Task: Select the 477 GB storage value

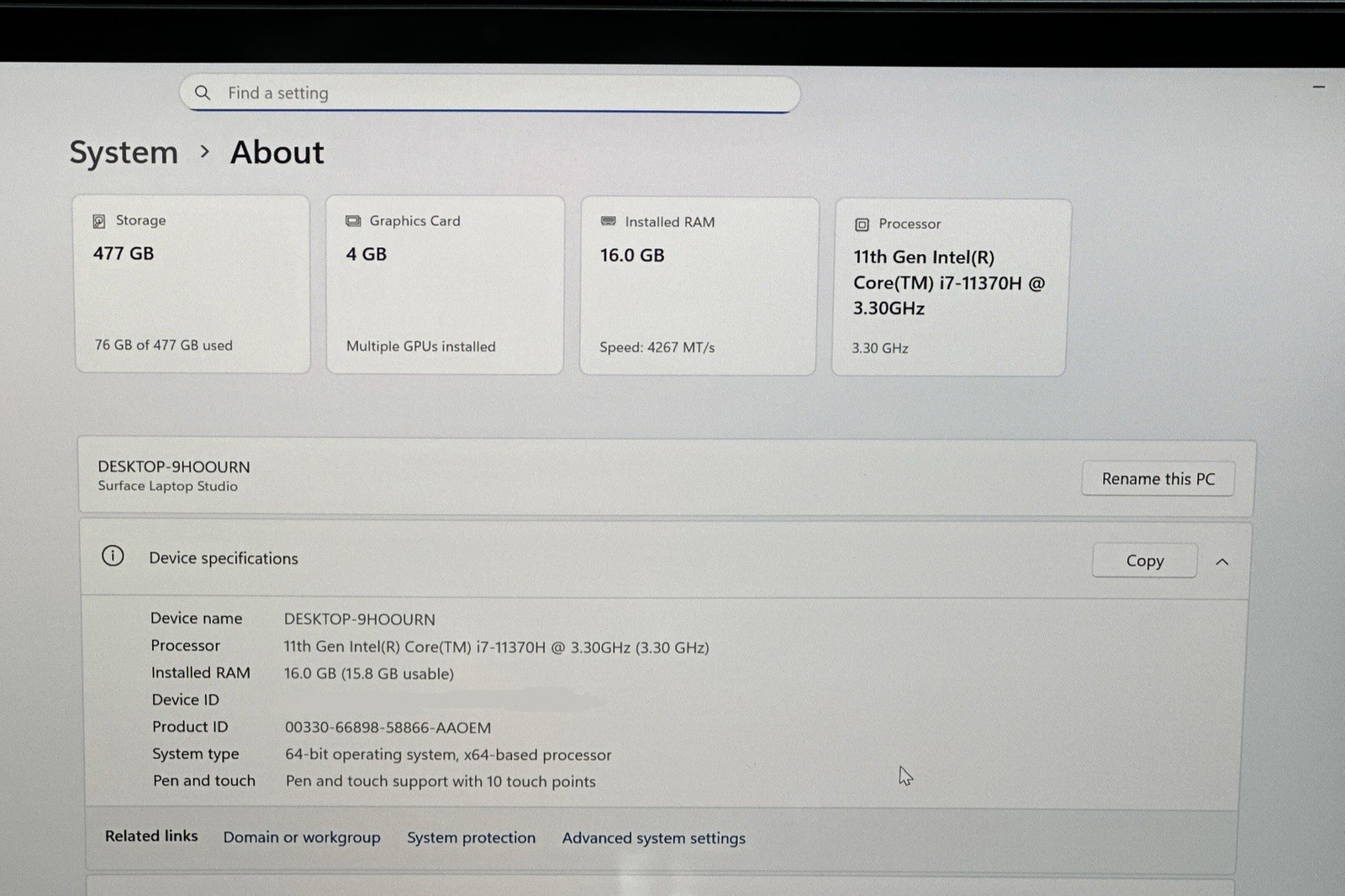Action: coord(124,253)
